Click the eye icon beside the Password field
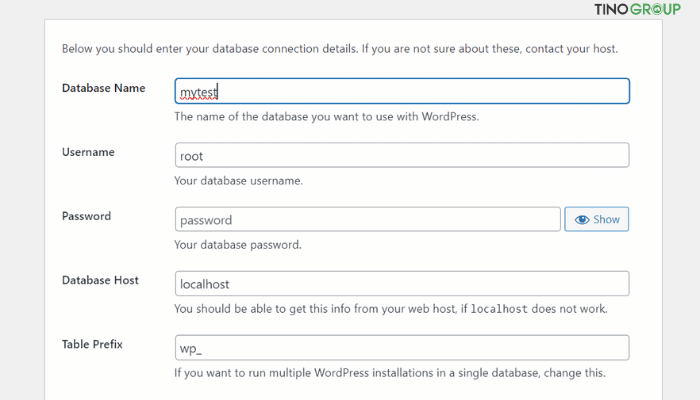Viewport: 700px width, 400px height. click(x=582, y=220)
